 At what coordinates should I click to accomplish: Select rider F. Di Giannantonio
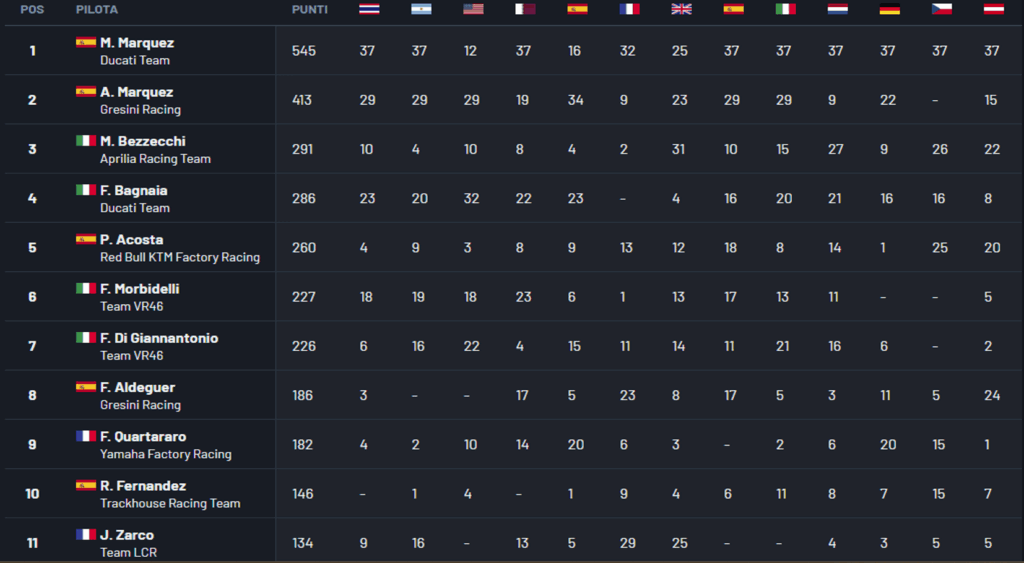click(x=159, y=338)
